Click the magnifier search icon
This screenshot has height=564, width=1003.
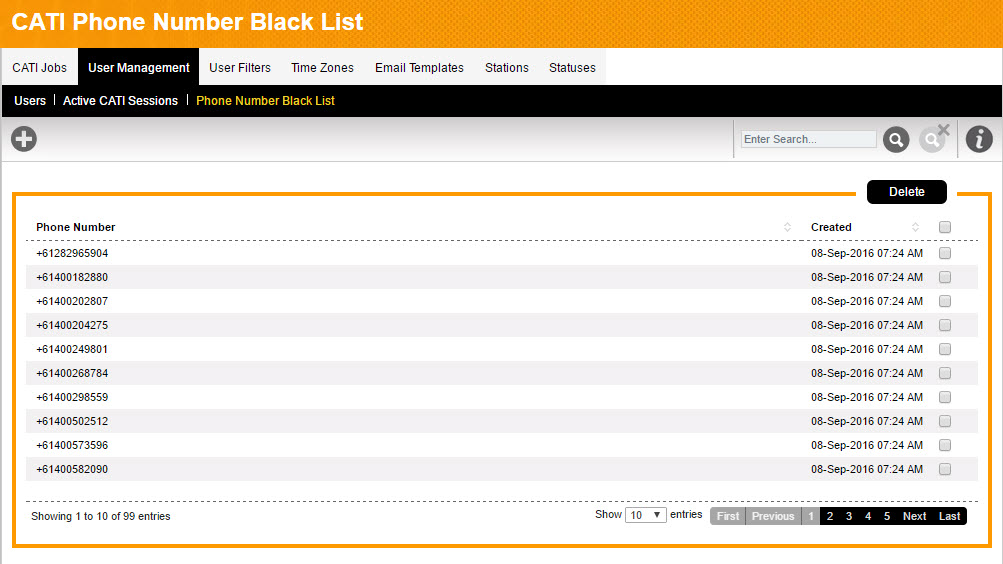(896, 140)
